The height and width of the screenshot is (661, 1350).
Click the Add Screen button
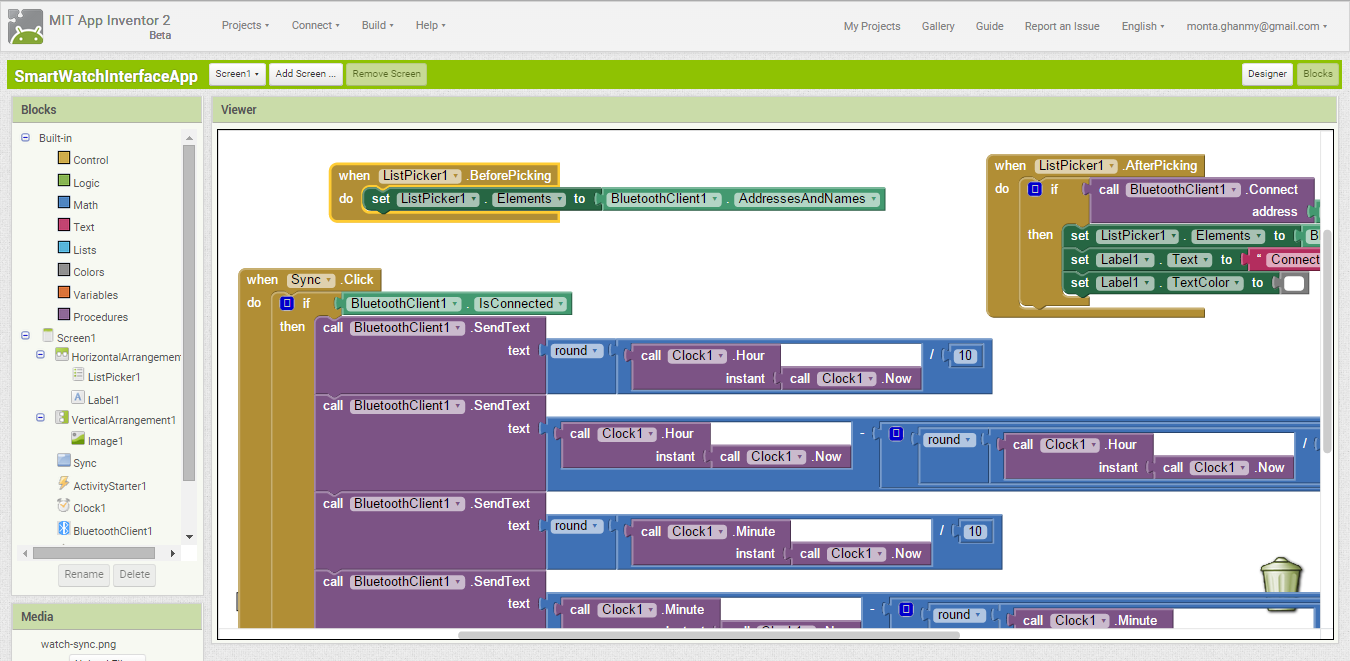pos(306,74)
